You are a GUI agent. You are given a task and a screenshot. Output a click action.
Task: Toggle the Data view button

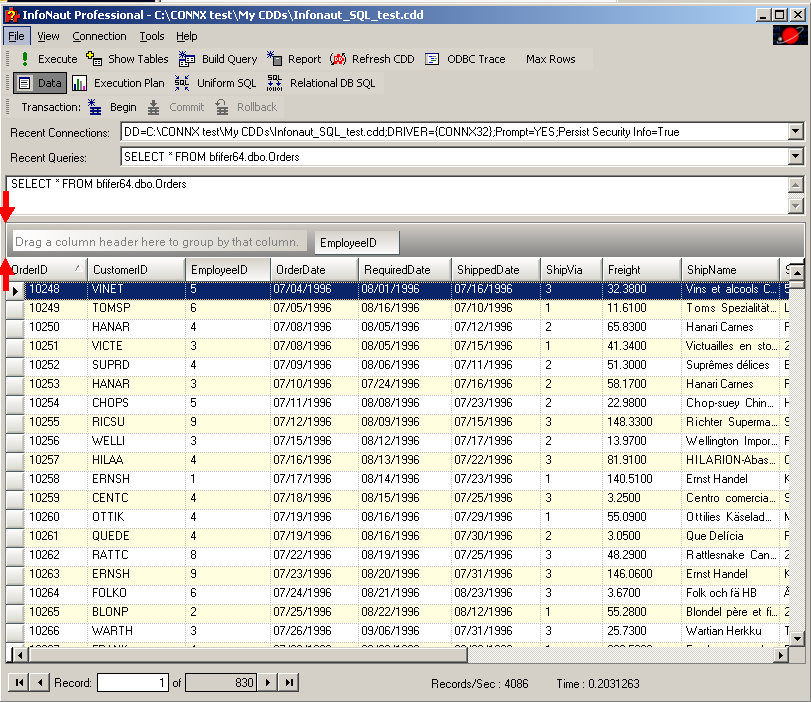[x=40, y=83]
